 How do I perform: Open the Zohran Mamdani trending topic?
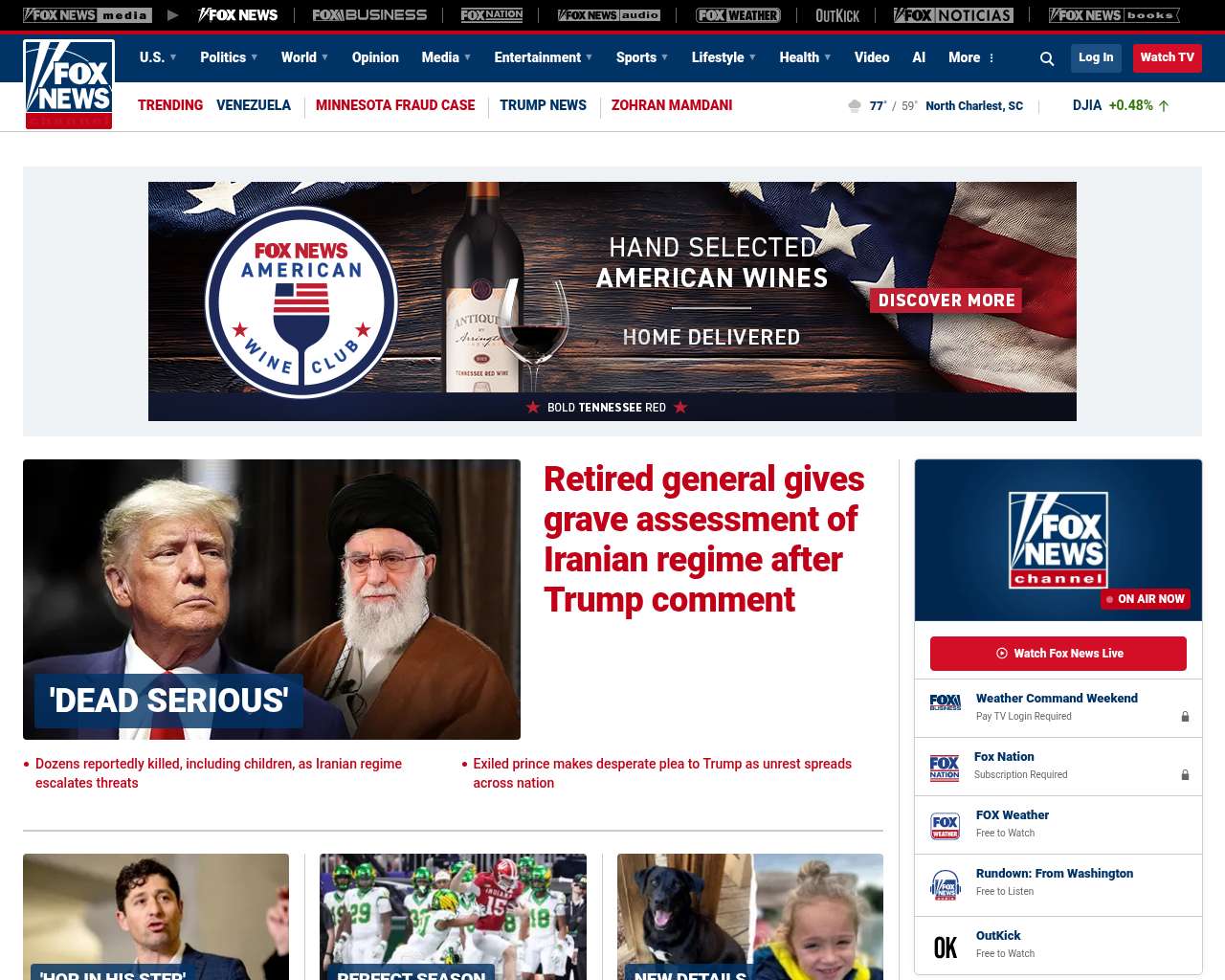pyautogui.click(x=672, y=105)
